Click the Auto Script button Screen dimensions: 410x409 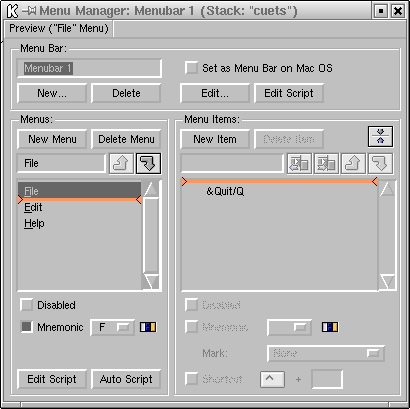point(126,379)
